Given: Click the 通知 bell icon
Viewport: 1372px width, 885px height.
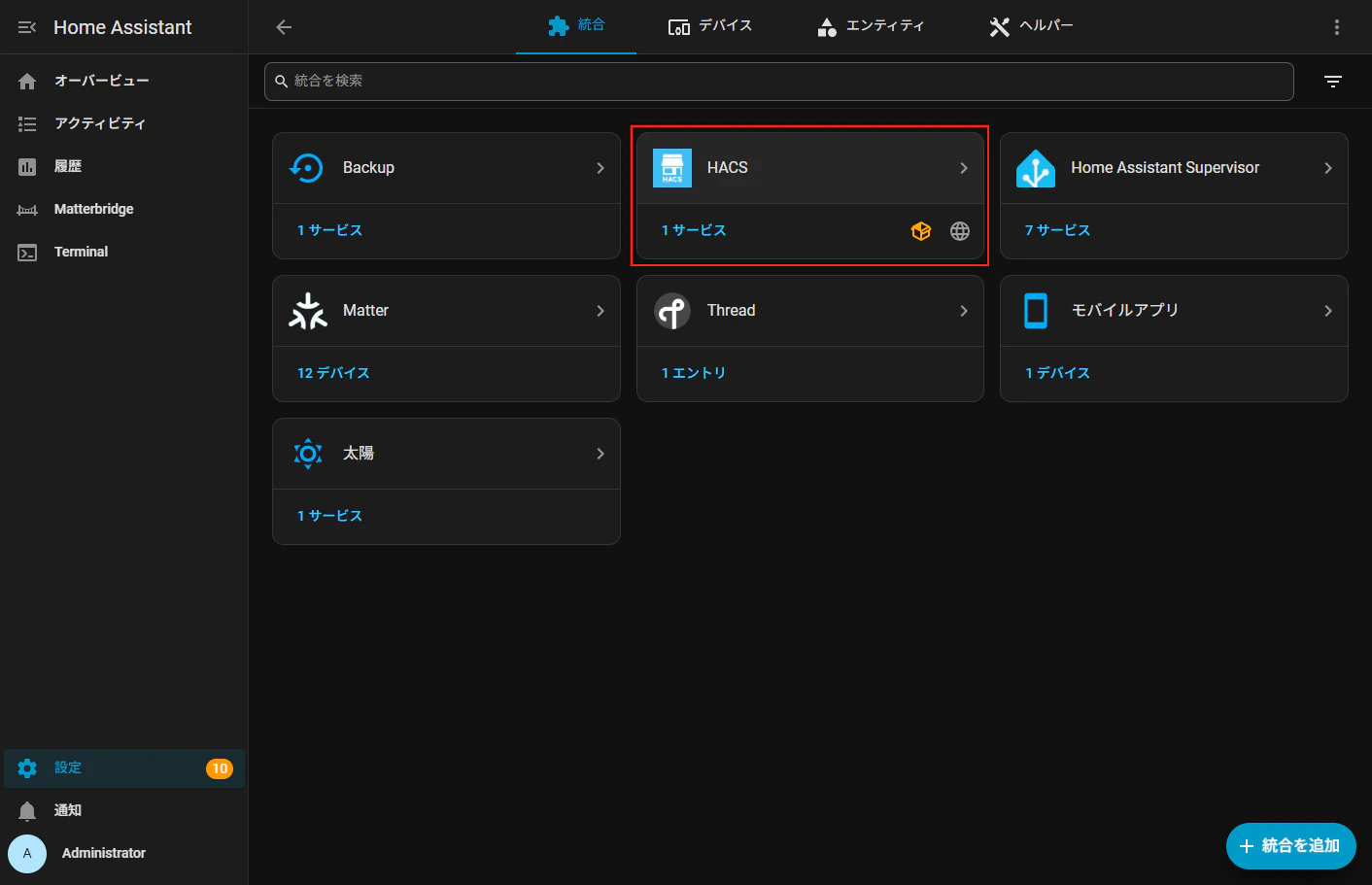Looking at the screenshot, I should 27,811.
